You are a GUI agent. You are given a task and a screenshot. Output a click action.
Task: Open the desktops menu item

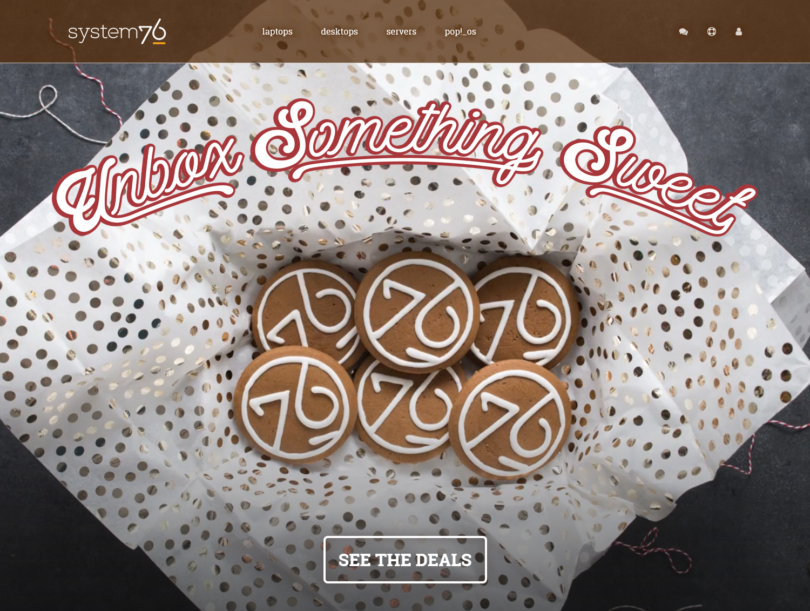click(339, 32)
